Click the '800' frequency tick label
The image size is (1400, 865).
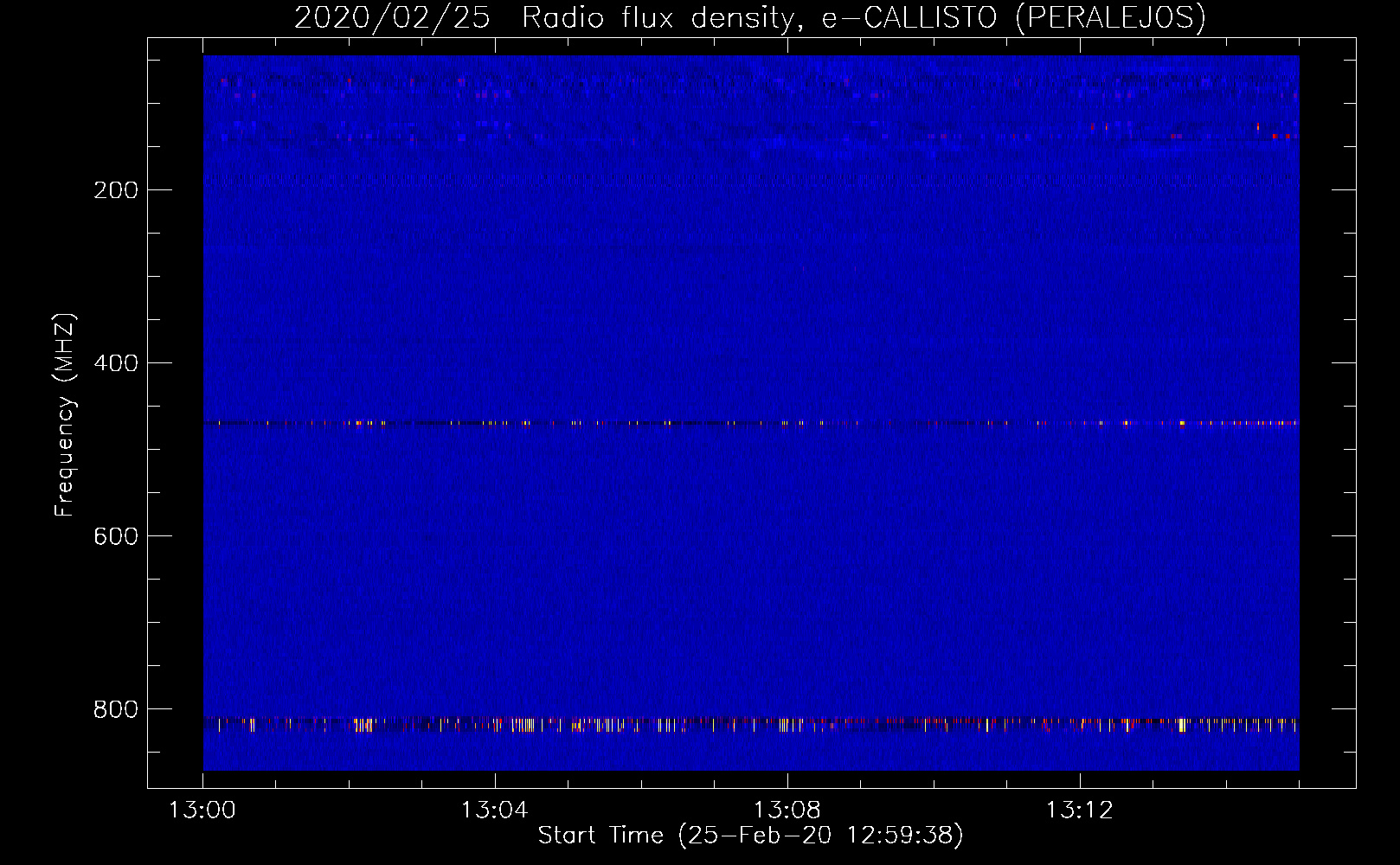(116, 709)
